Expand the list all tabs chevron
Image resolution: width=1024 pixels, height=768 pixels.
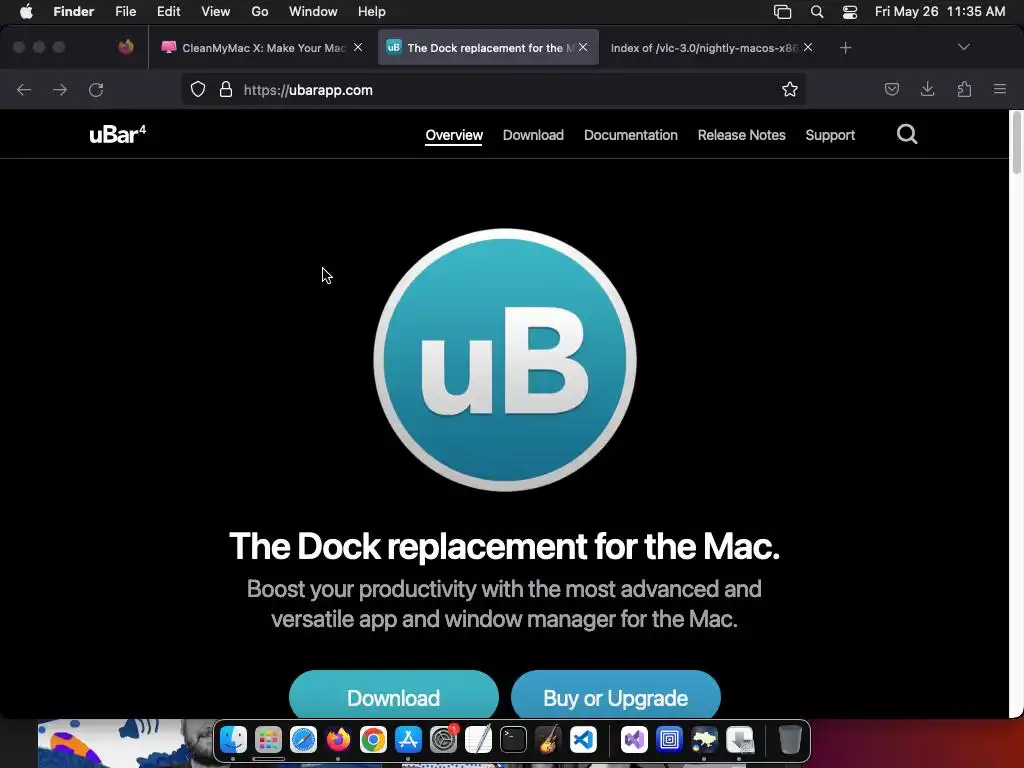pos(963,47)
